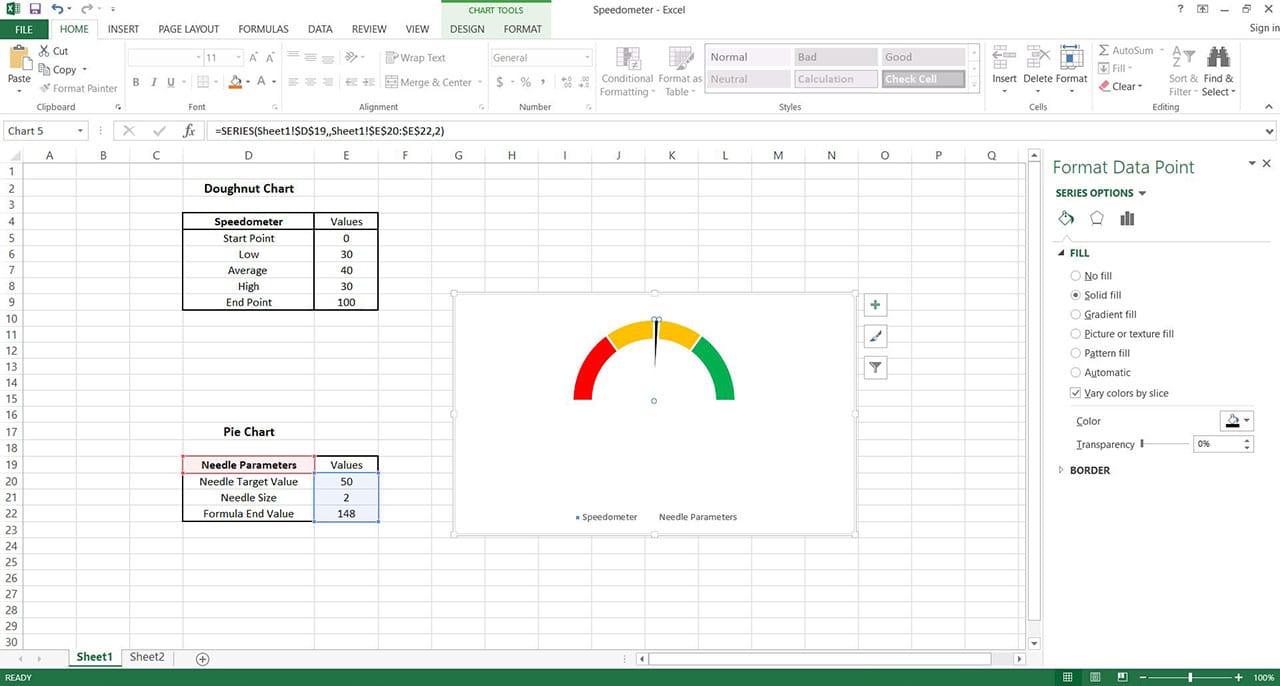Click the Merge & Center button
This screenshot has width=1280, height=686.
(427, 82)
